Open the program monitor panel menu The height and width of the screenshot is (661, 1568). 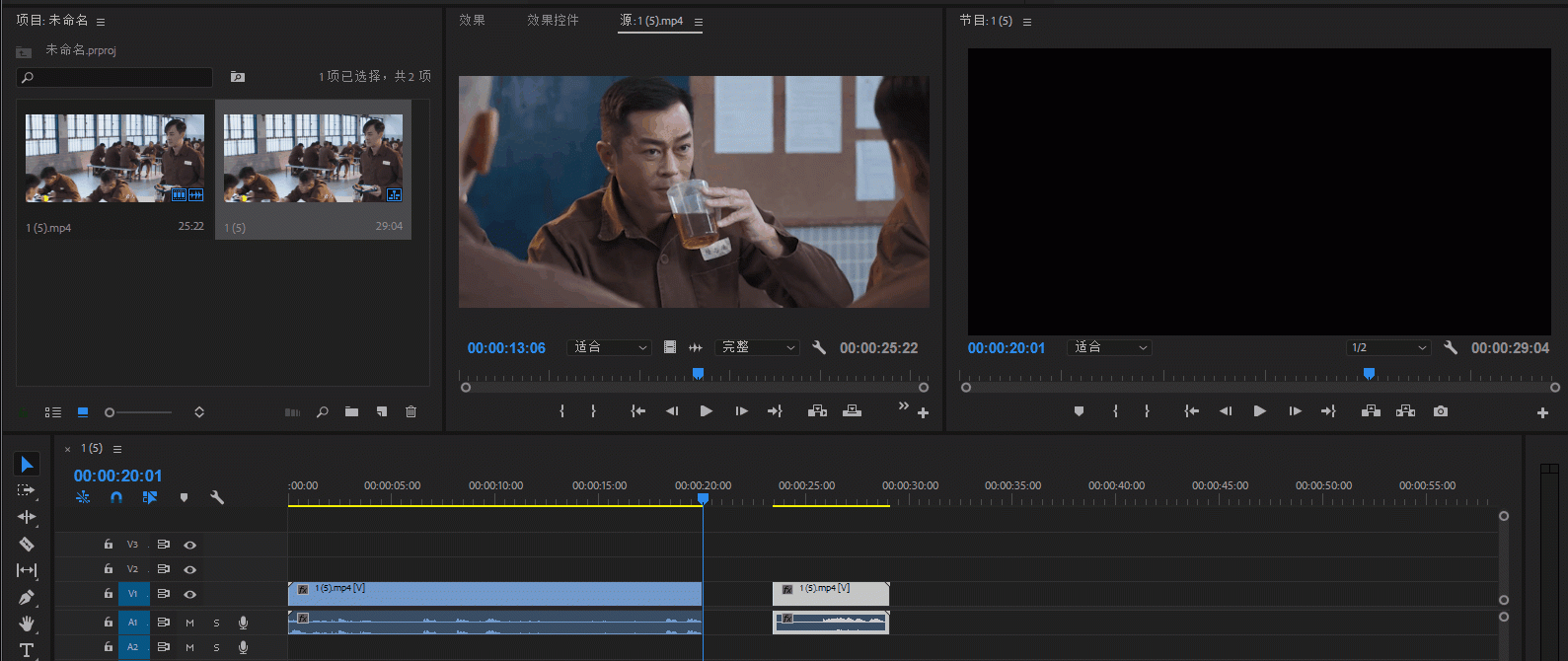(x=1027, y=22)
